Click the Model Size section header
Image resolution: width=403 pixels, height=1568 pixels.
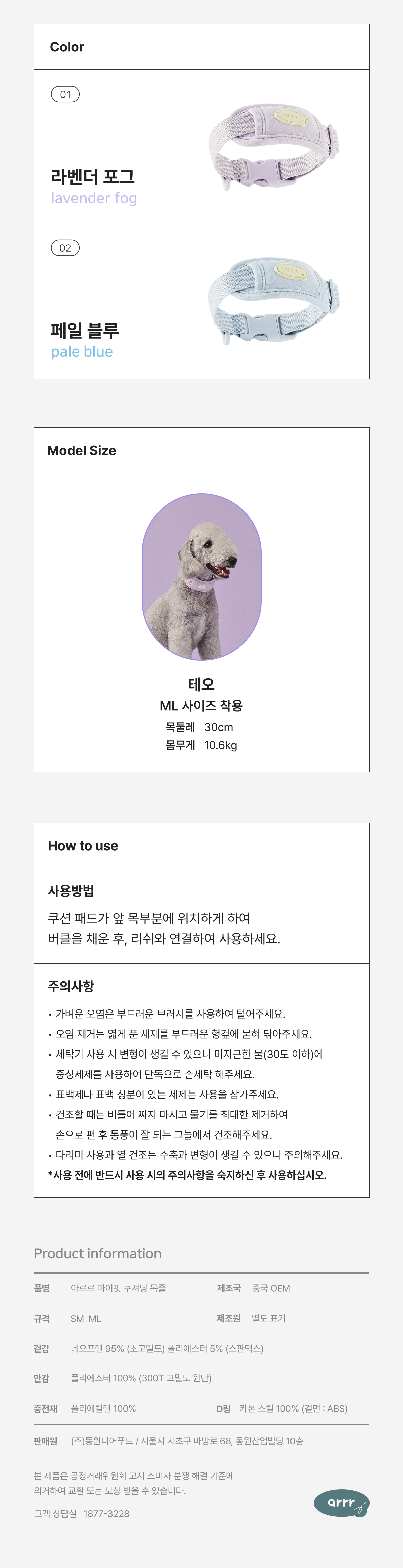click(82, 450)
